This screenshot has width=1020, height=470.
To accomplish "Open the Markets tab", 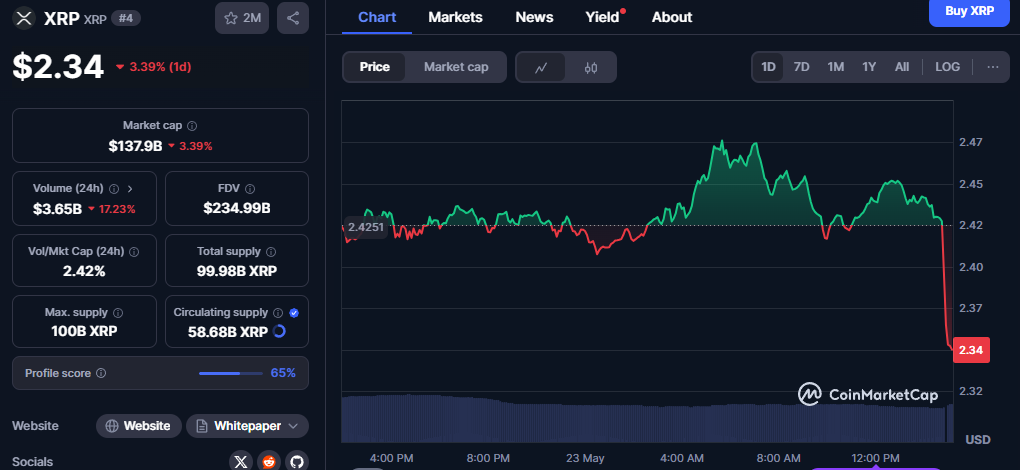I will click(x=455, y=17).
